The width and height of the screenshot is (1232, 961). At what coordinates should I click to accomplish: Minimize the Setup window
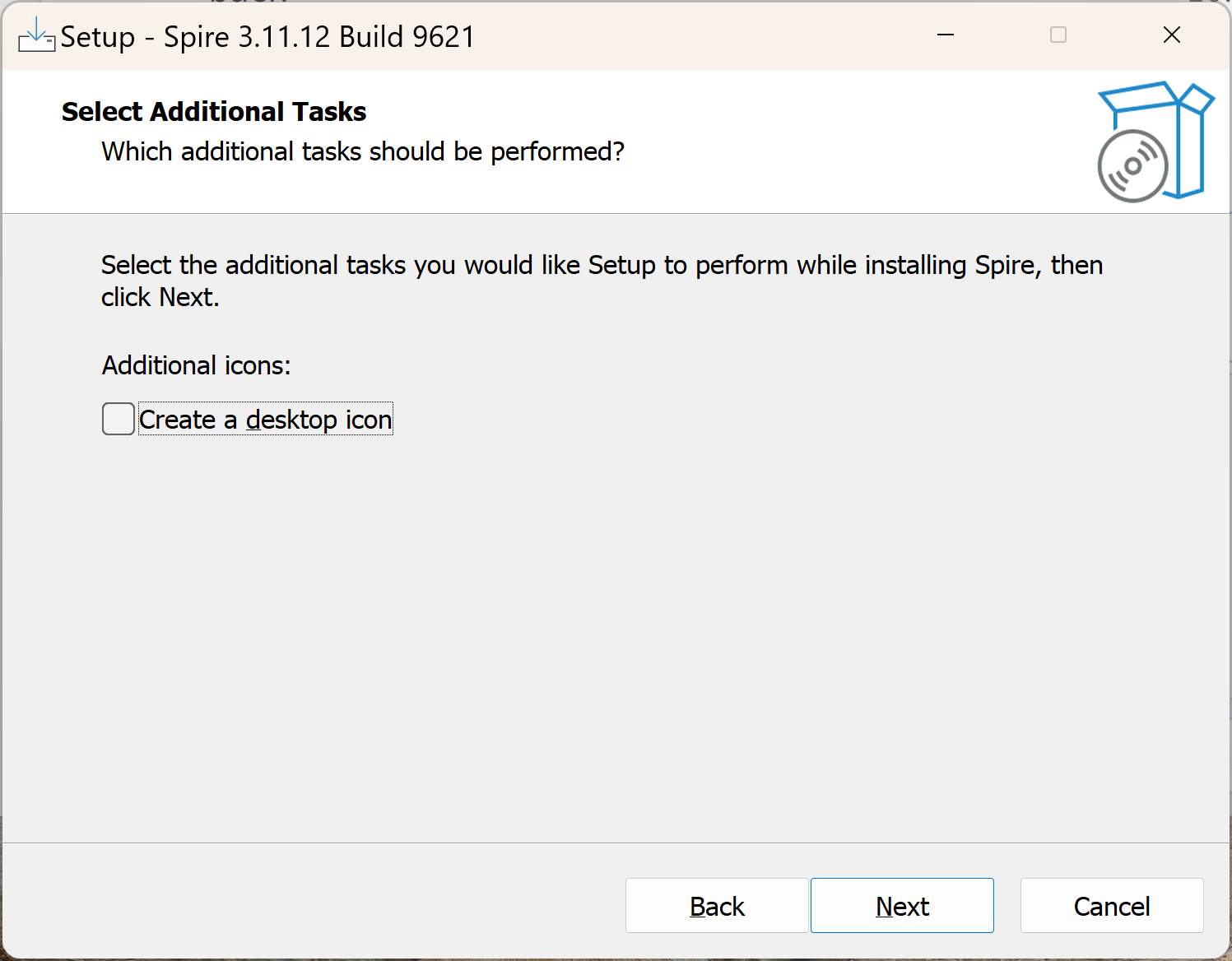point(946,35)
